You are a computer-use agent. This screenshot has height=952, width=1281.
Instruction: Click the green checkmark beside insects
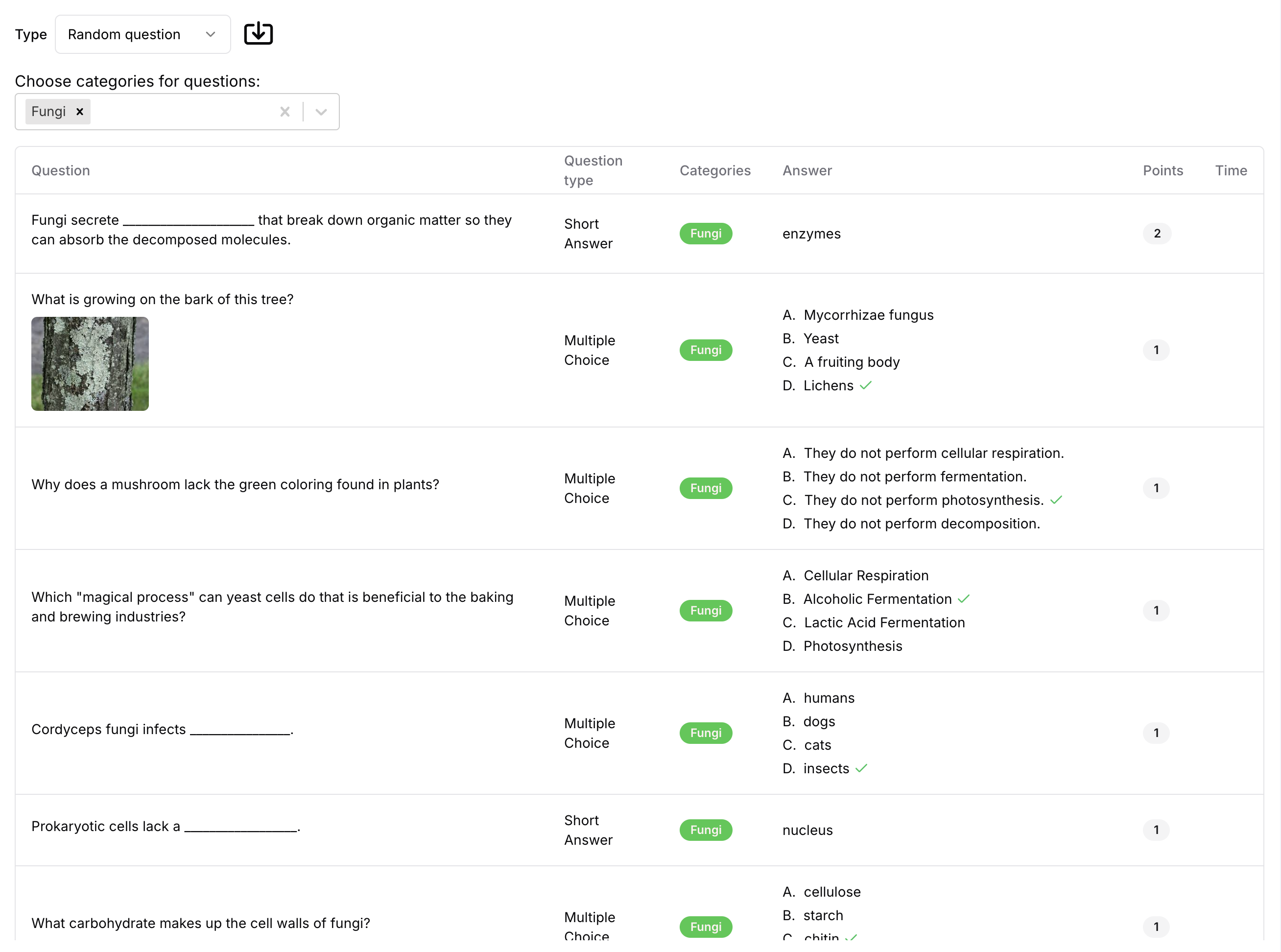tap(861, 769)
